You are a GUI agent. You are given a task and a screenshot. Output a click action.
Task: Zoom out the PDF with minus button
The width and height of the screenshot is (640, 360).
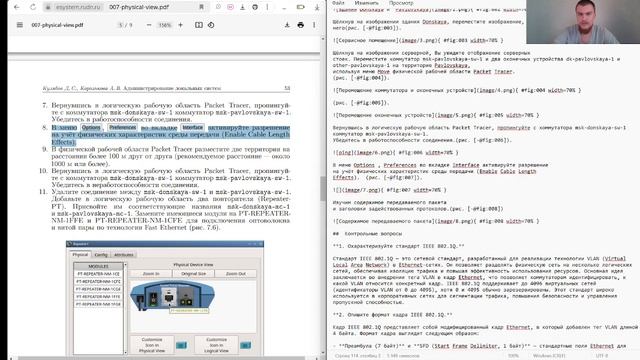pyautogui.click(x=149, y=25)
